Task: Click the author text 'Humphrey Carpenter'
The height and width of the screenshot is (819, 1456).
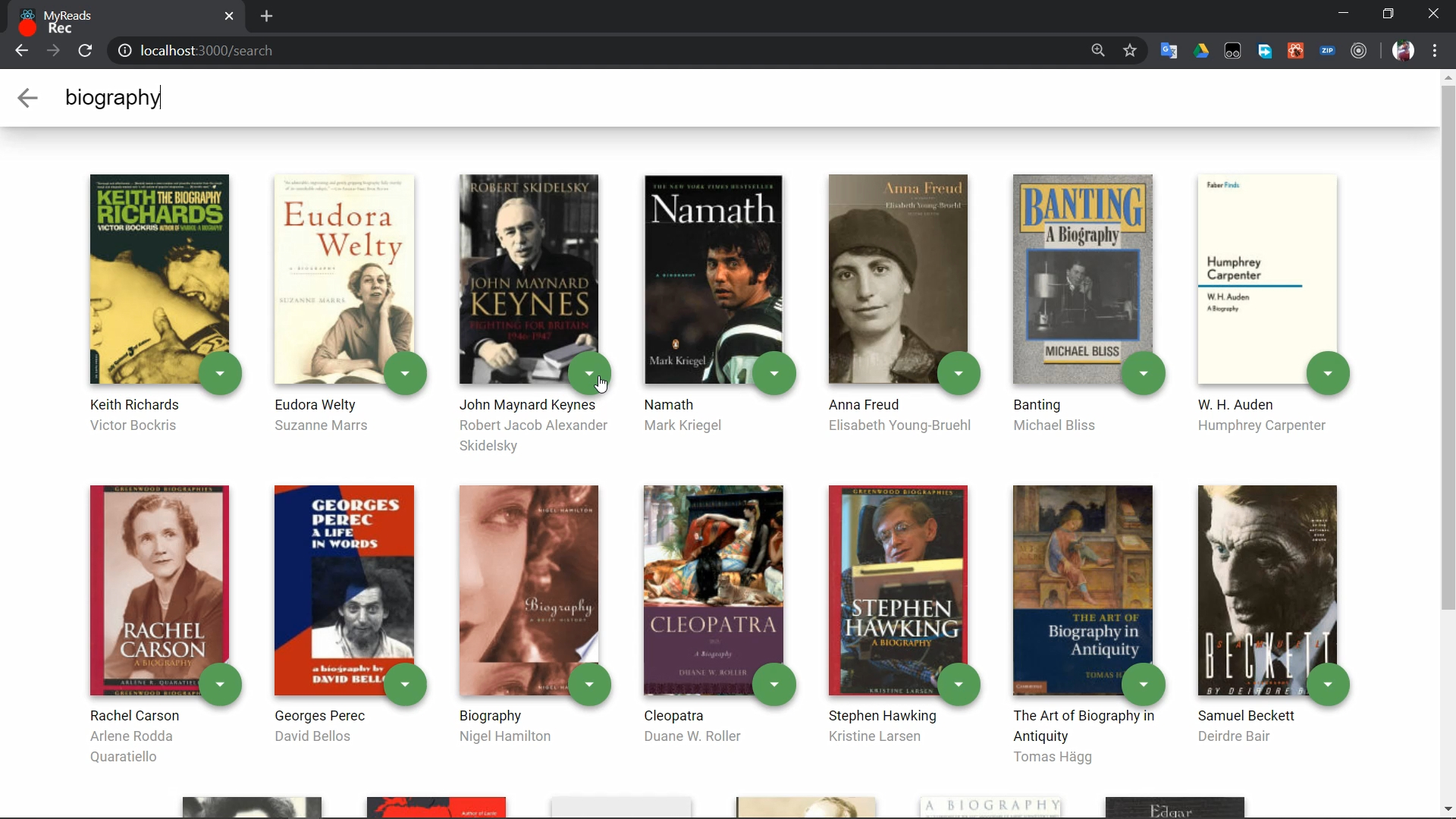Action: [x=1262, y=425]
